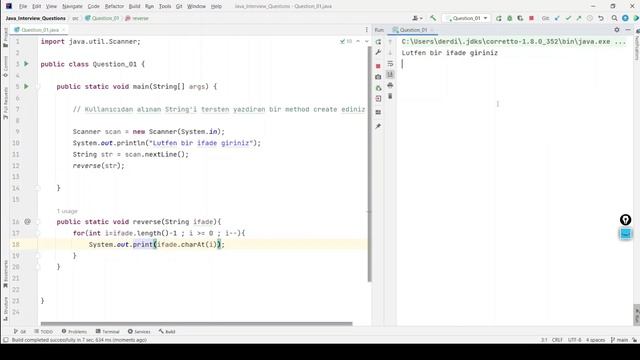Open the Services tool window

point(139,331)
